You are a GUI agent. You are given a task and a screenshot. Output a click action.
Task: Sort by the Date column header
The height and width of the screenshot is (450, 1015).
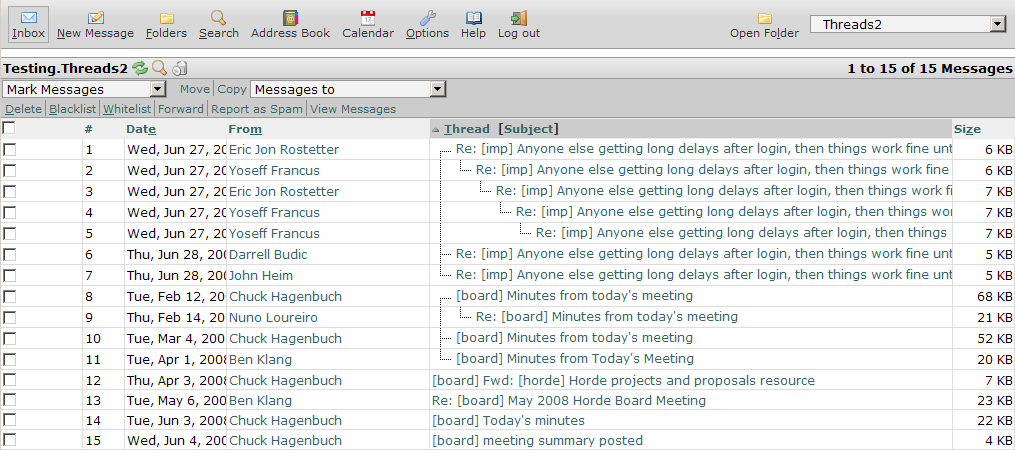point(141,129)
